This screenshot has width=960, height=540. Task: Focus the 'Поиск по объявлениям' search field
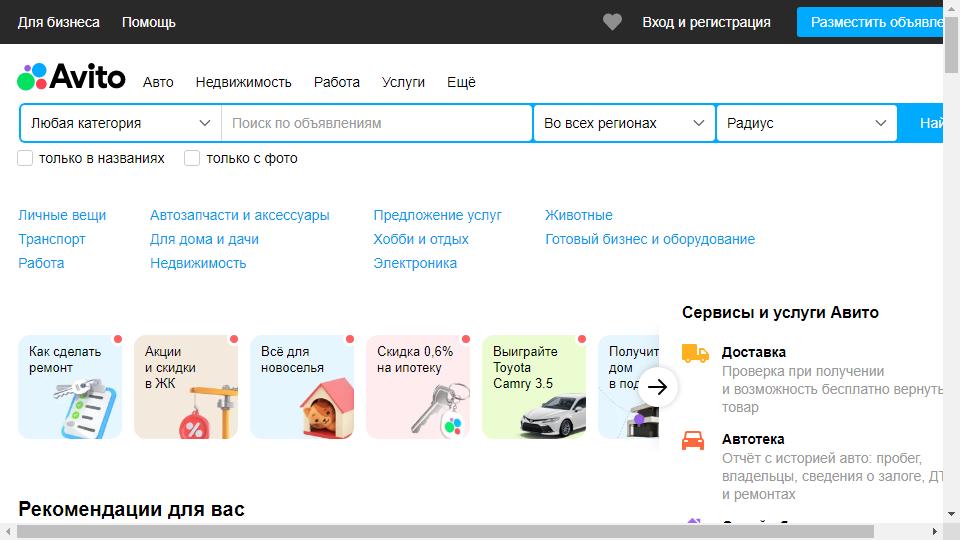click(x=377, y=123)
